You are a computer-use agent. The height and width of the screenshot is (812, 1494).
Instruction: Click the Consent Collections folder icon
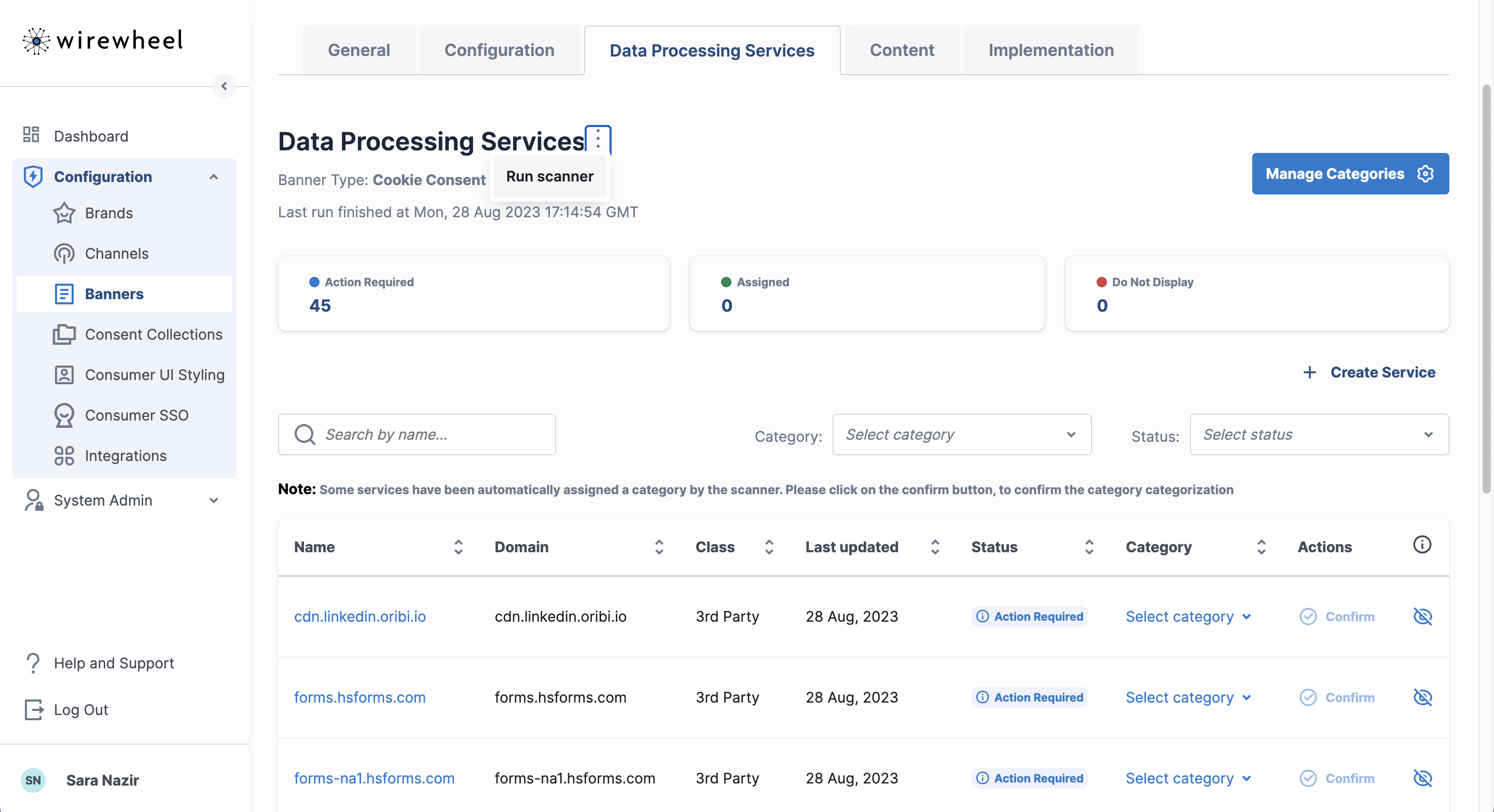click(64, 334)
